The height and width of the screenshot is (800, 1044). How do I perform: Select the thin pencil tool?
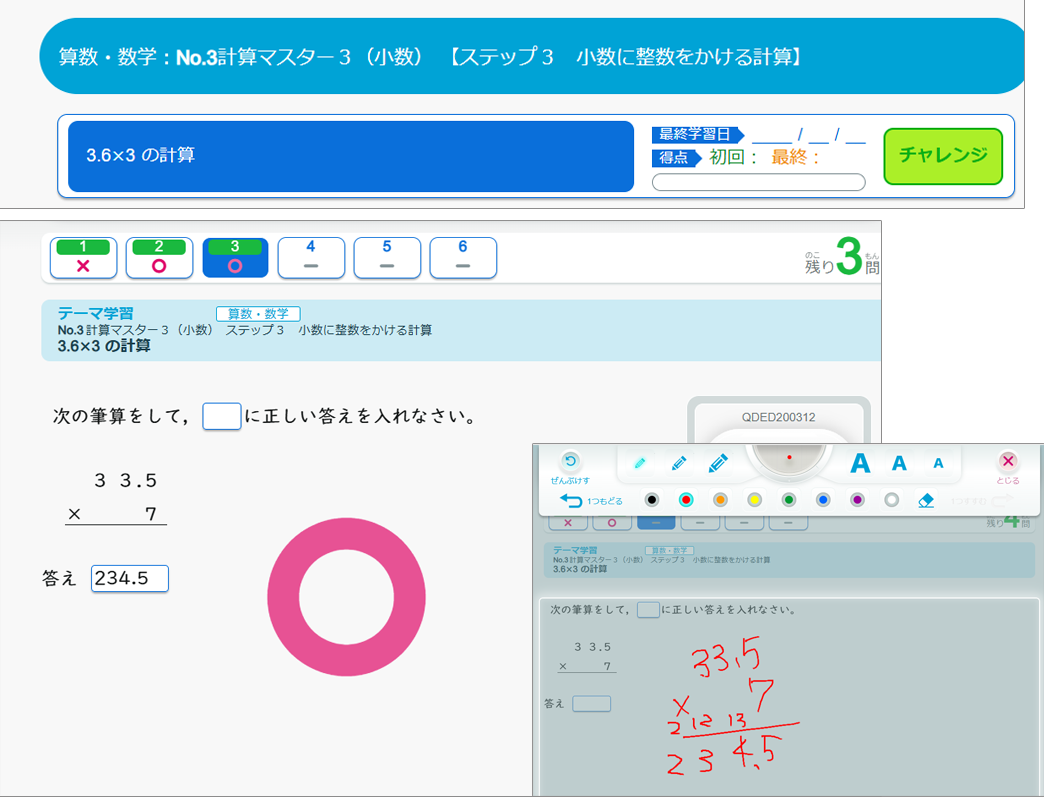coord(640,463)
